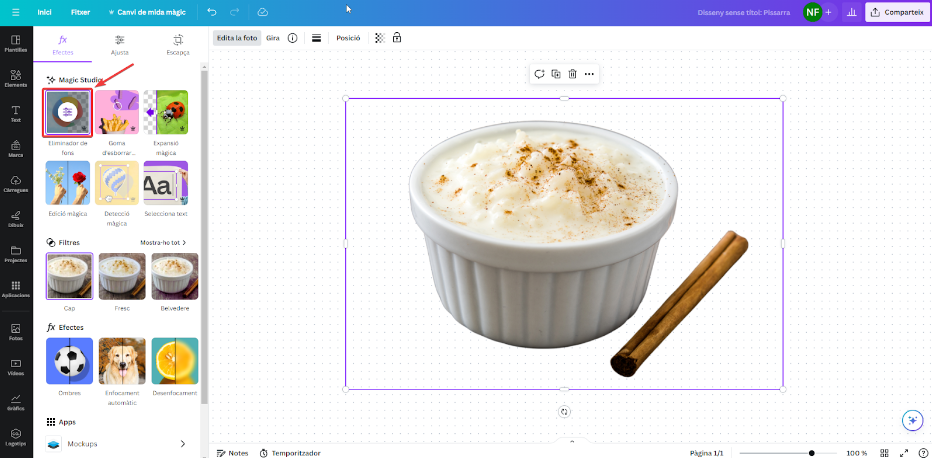Select Selecciona text tool
The height and width of the screenshot is (458, 932).
(166, 183)
